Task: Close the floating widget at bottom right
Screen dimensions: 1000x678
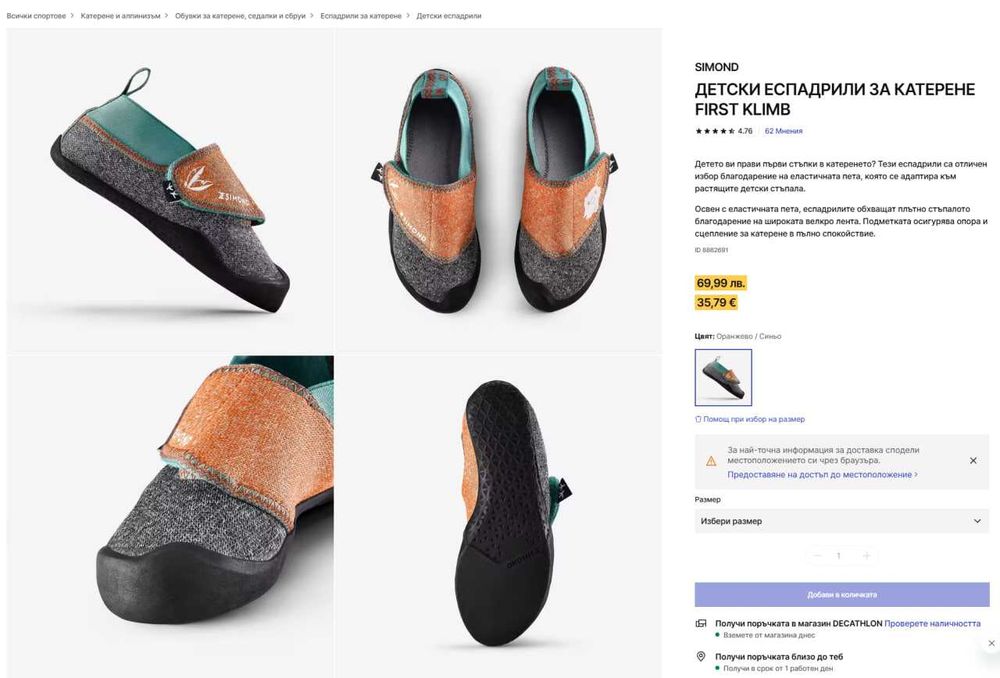Action: click(991, 644)
